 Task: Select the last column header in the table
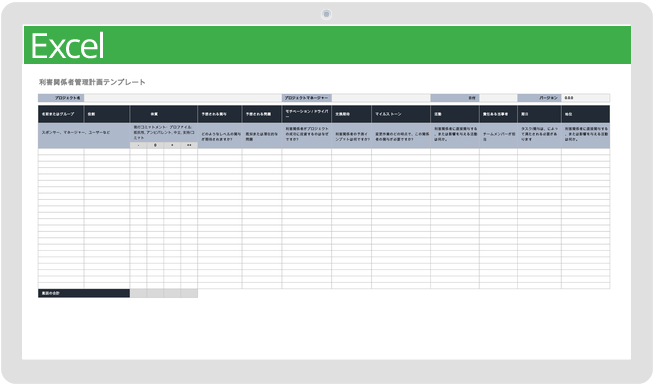click(586, 114)
